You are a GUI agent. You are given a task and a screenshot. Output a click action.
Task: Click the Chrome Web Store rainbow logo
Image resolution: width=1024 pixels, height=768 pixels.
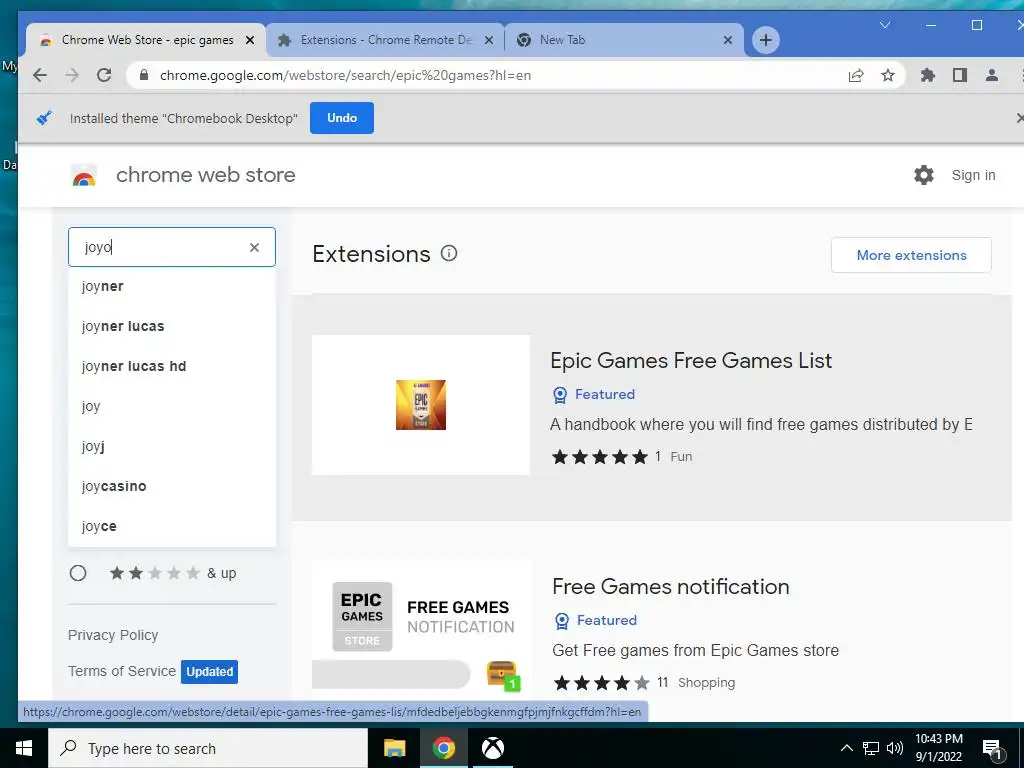(x=84, y=175)
